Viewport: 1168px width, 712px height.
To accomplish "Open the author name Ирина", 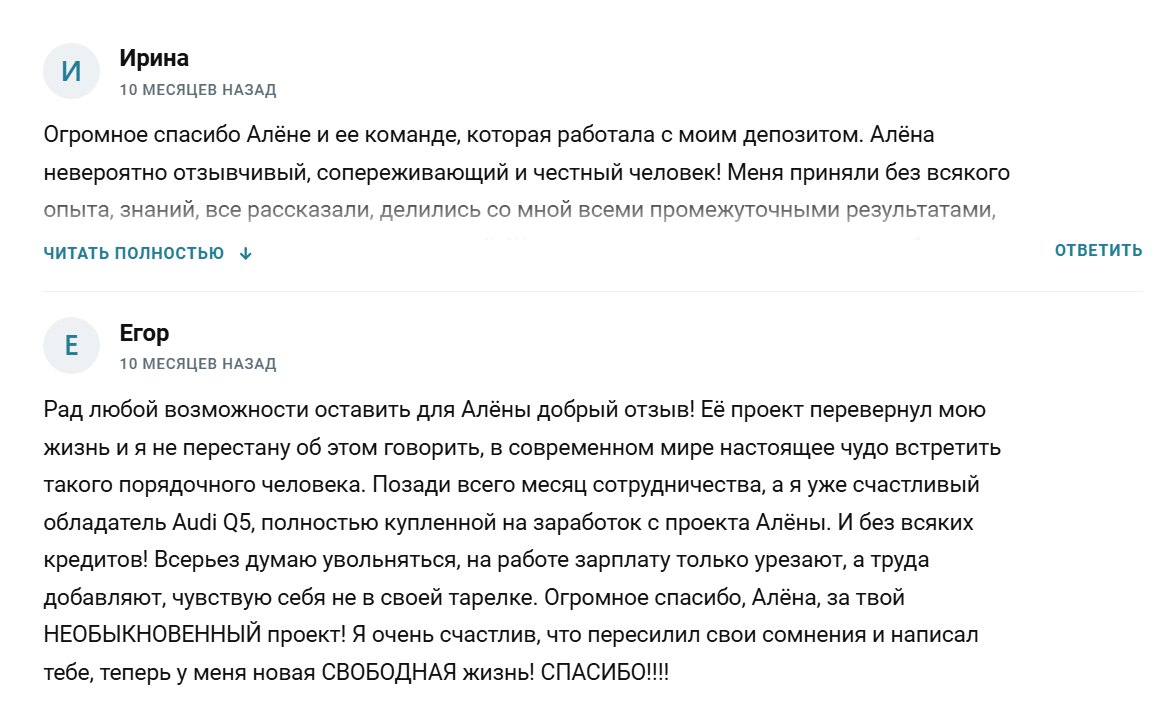I will 154,58.
